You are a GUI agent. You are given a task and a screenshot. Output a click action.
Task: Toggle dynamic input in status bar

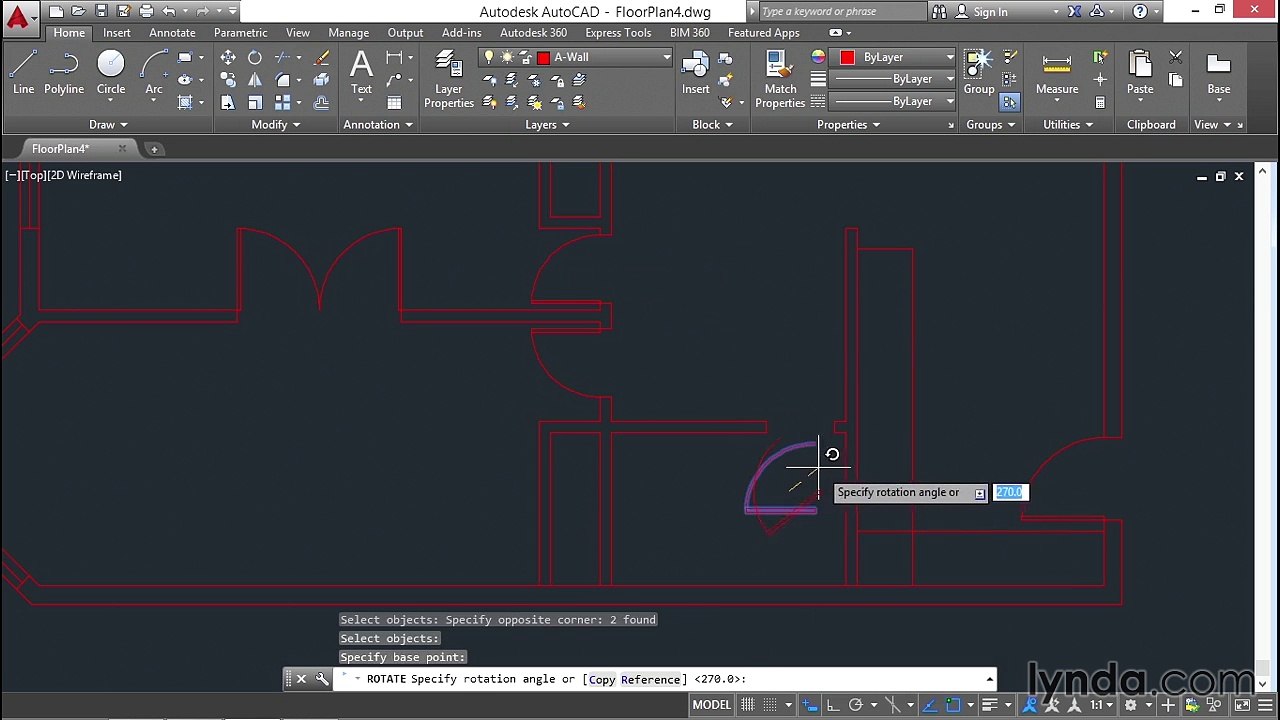click(x=810, y=705)
